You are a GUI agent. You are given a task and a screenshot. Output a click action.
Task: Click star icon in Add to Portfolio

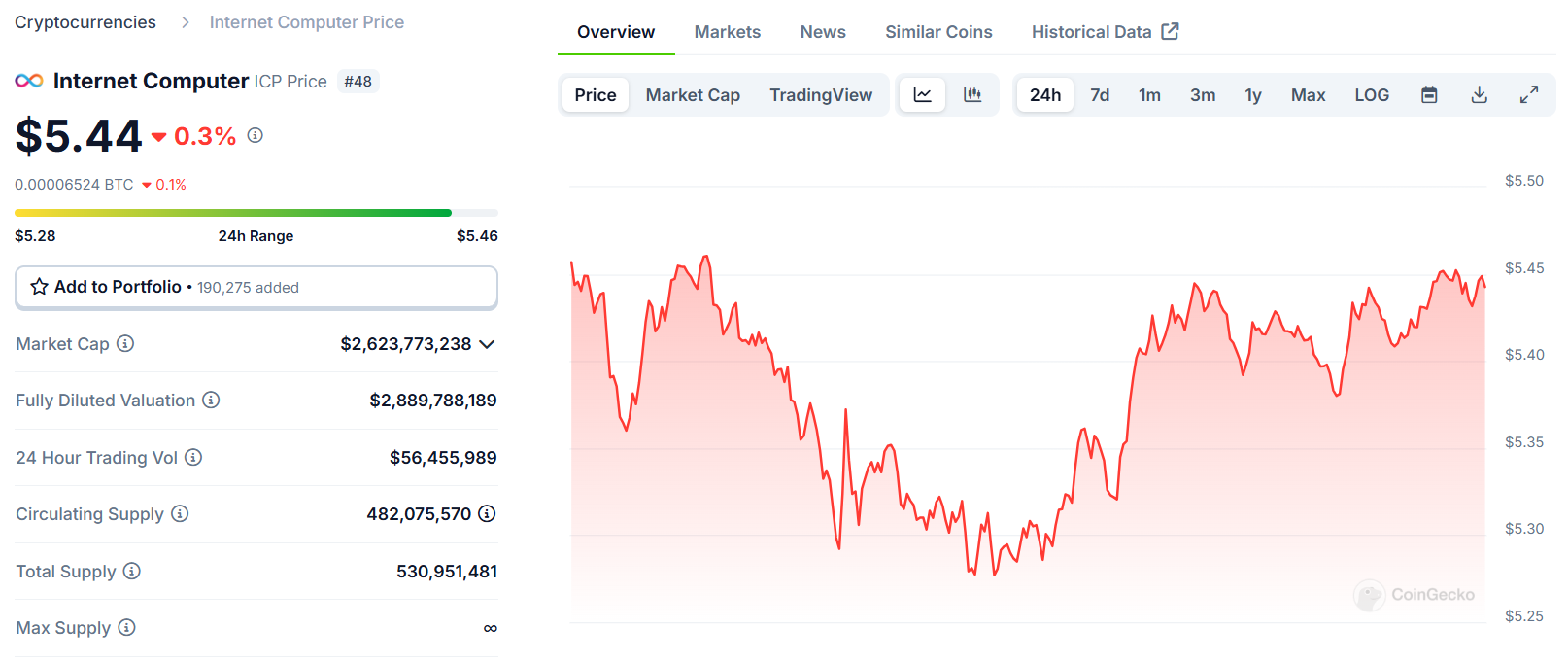[x=39, y=287]
